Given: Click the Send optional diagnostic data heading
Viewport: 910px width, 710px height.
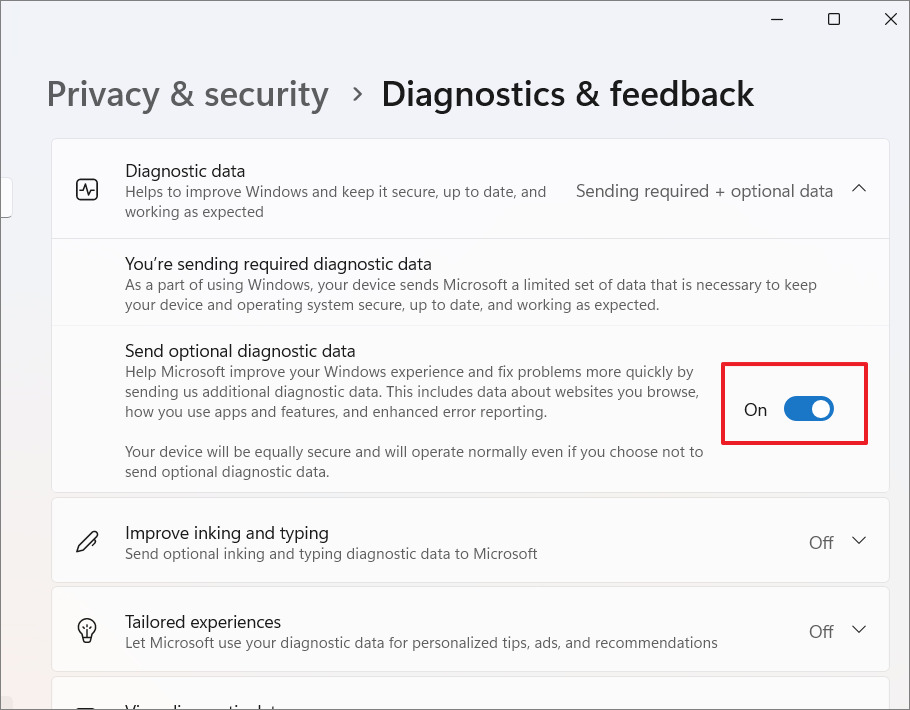Looking at the screenshot, I should pyautogui.click(x=240, y=351).
